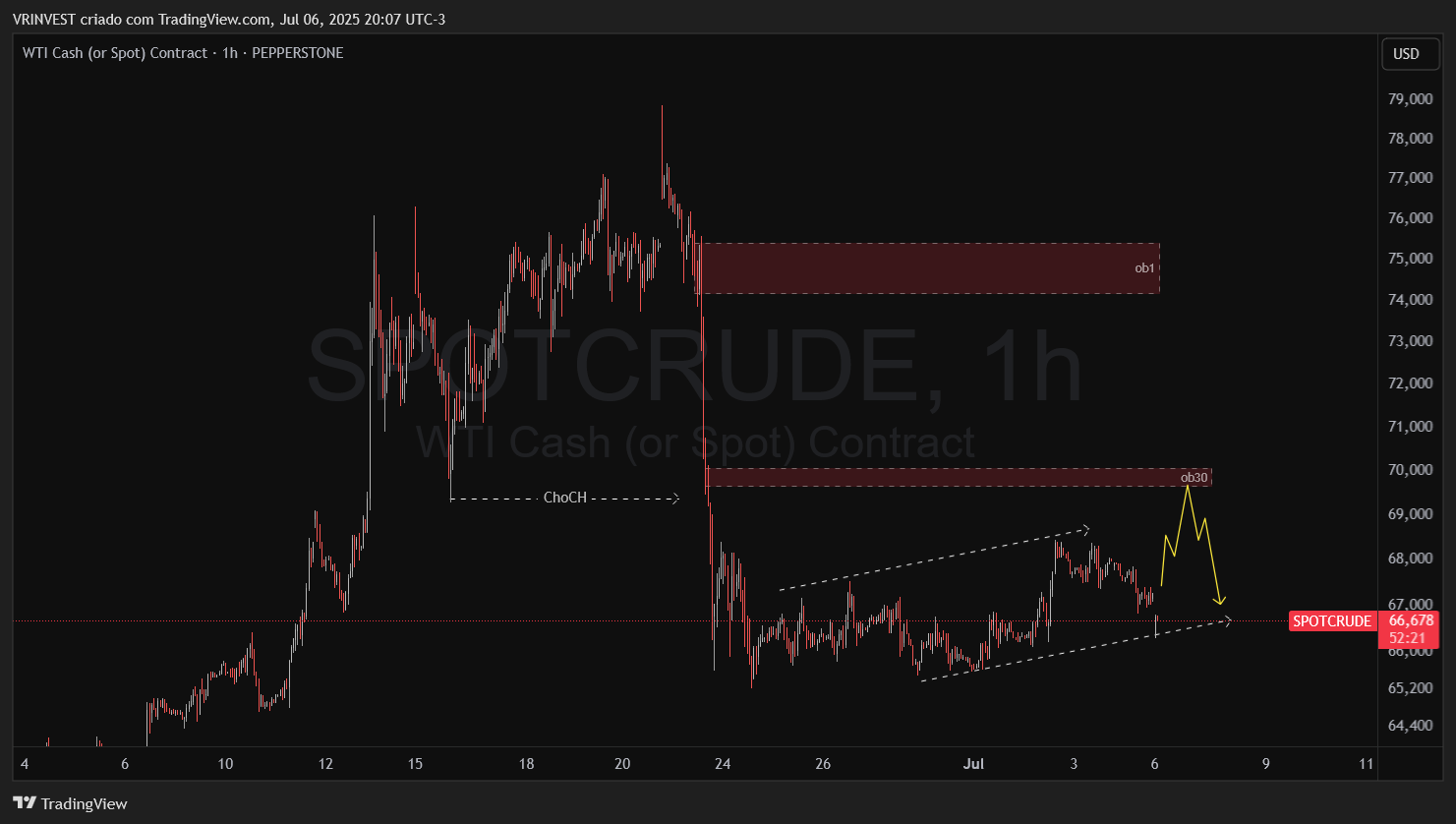Click the ChoCH label on the chart
Viewport: 1456px width, 824px height.
click(x=565, y=498)
